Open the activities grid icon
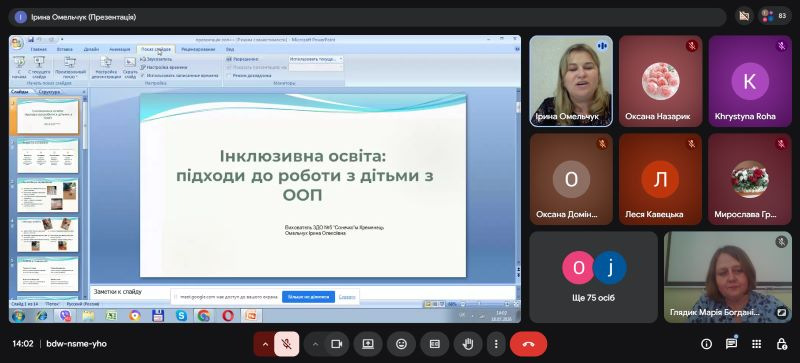 (756, 344)
